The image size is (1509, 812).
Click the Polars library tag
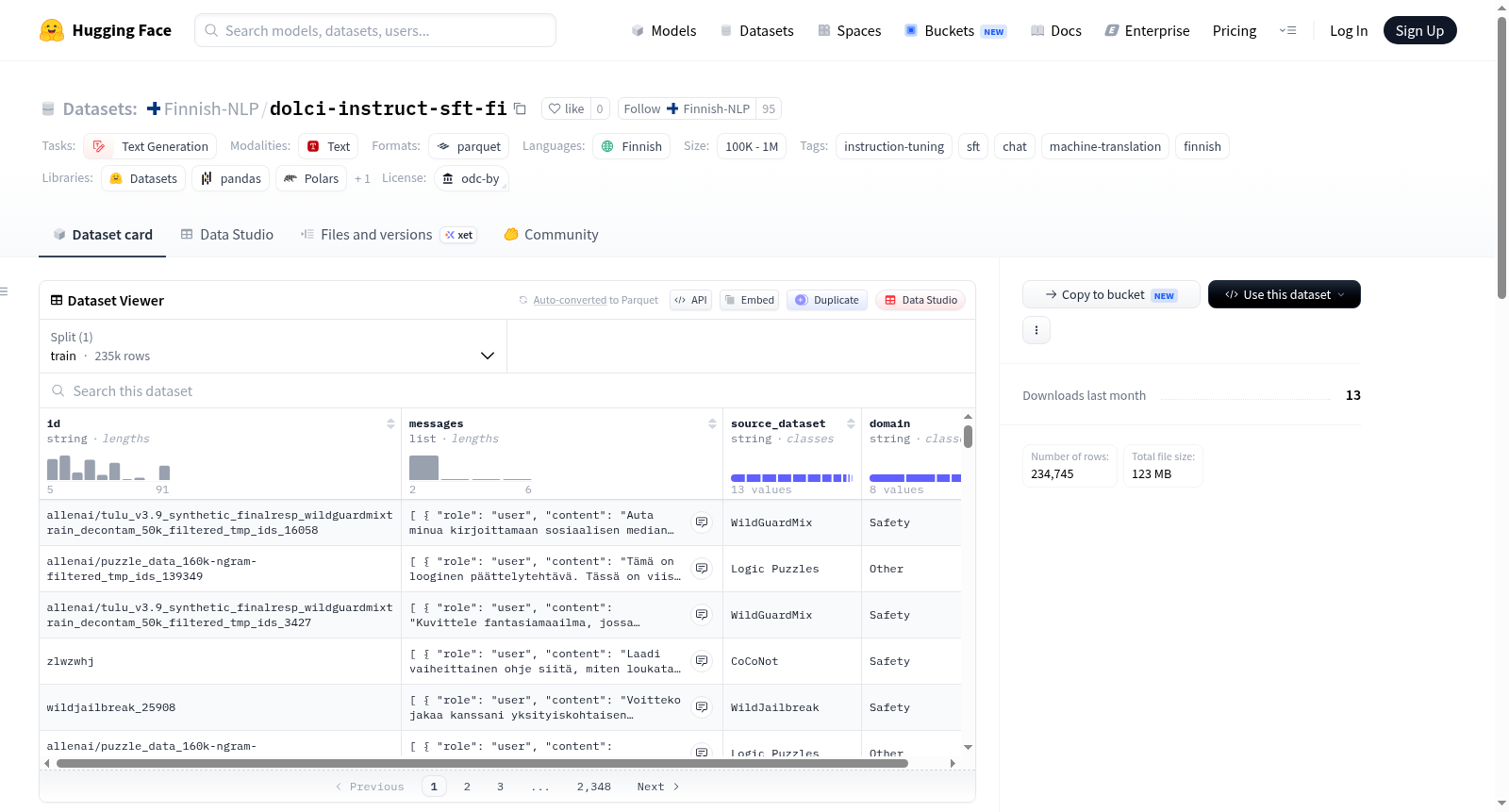[x=311, y=178]
